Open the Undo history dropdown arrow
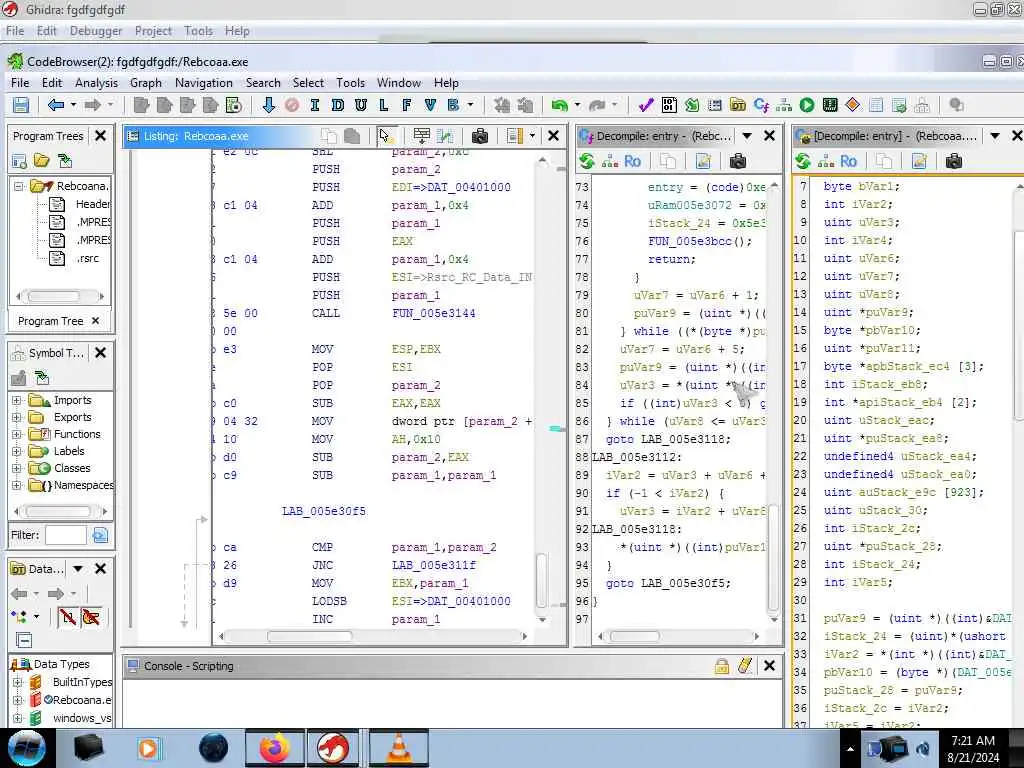 point(577,104)
